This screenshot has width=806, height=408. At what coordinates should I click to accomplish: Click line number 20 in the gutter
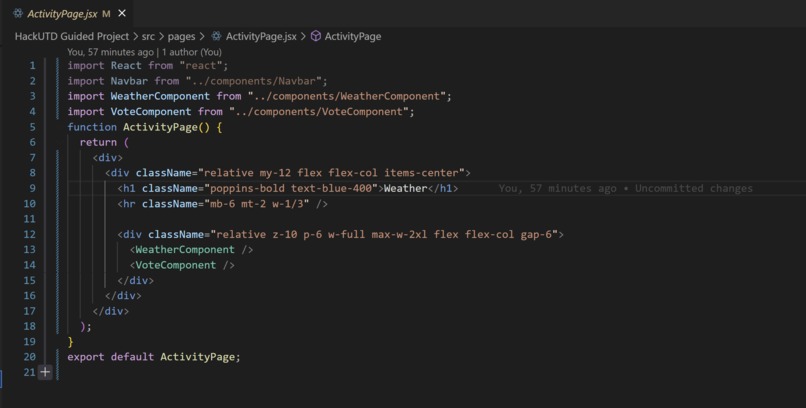pyautogui.click(x=30, y=357)
